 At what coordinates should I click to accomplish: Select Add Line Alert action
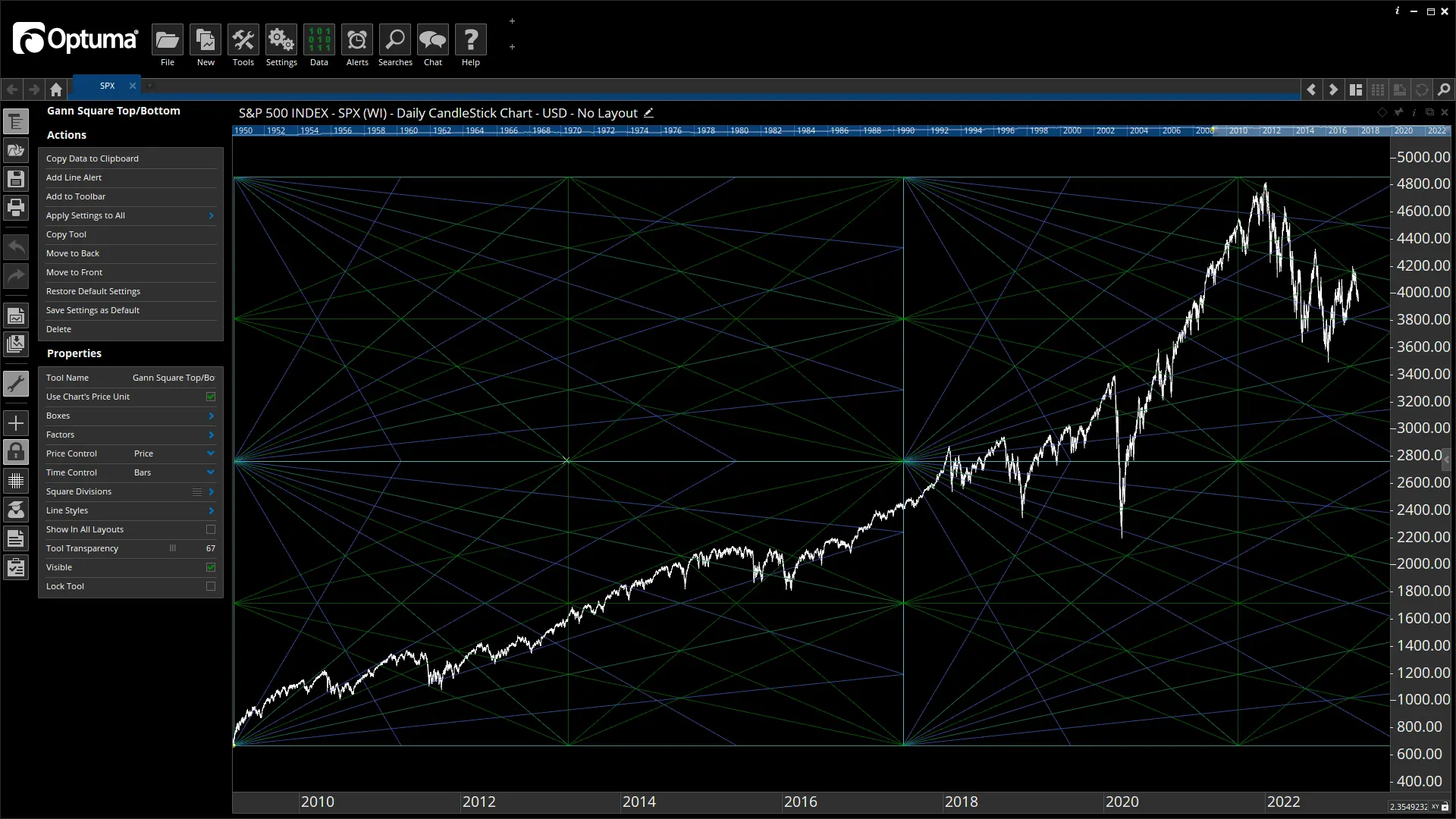130,177
